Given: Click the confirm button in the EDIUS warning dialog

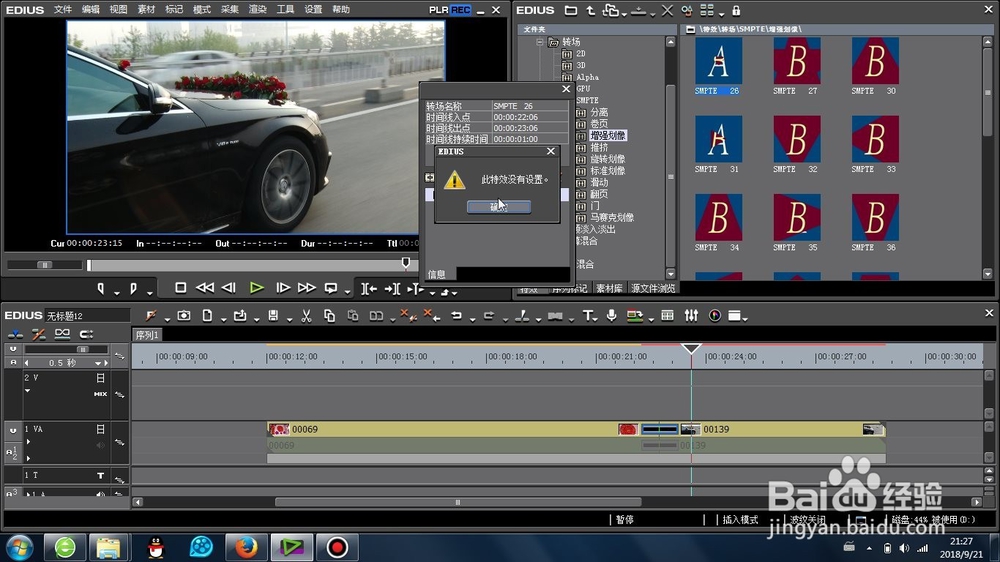Looking at the screenshot, I should (x=499, y=207).
